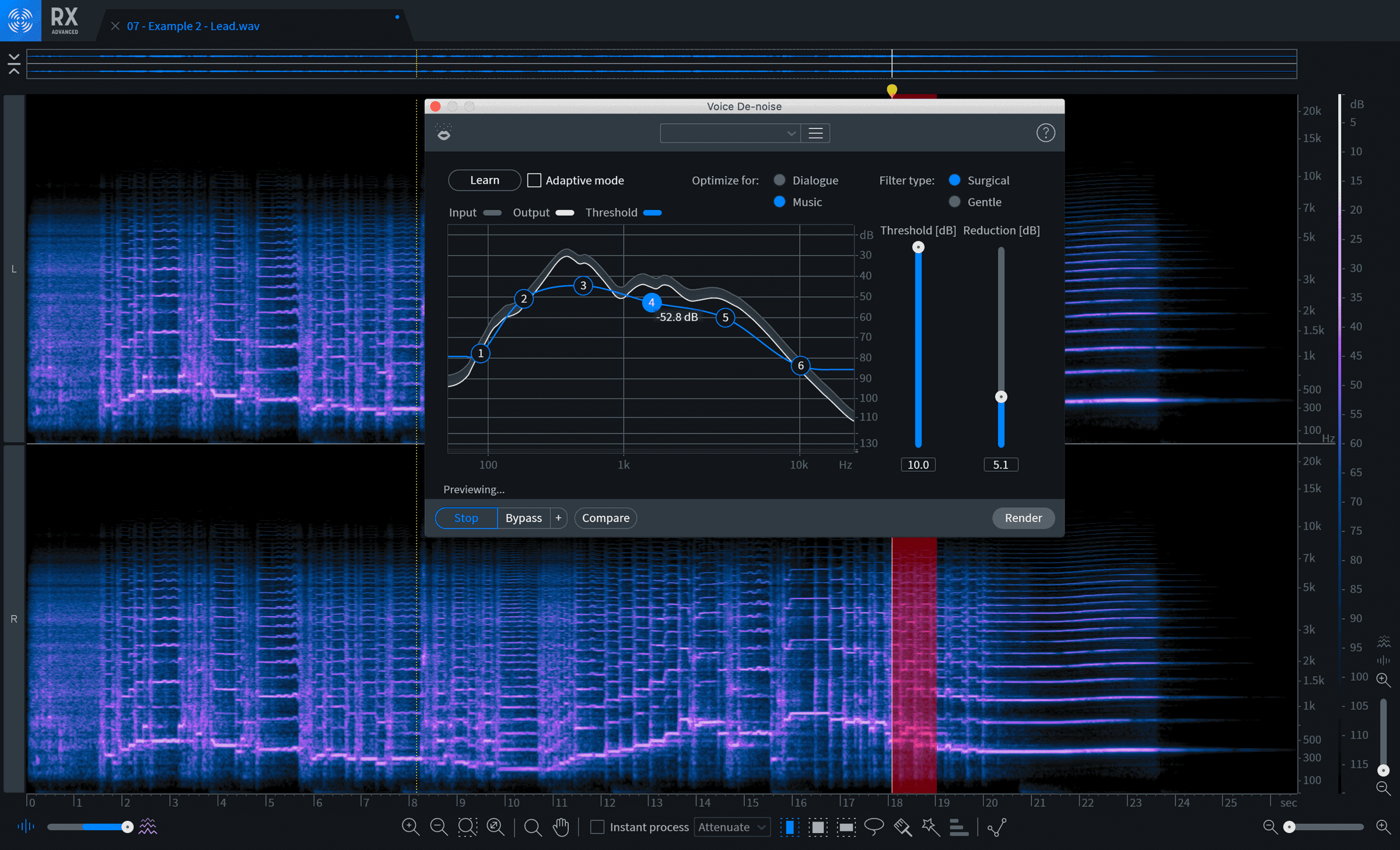
Task: Select Music optimize option
Action: (779, 202)
